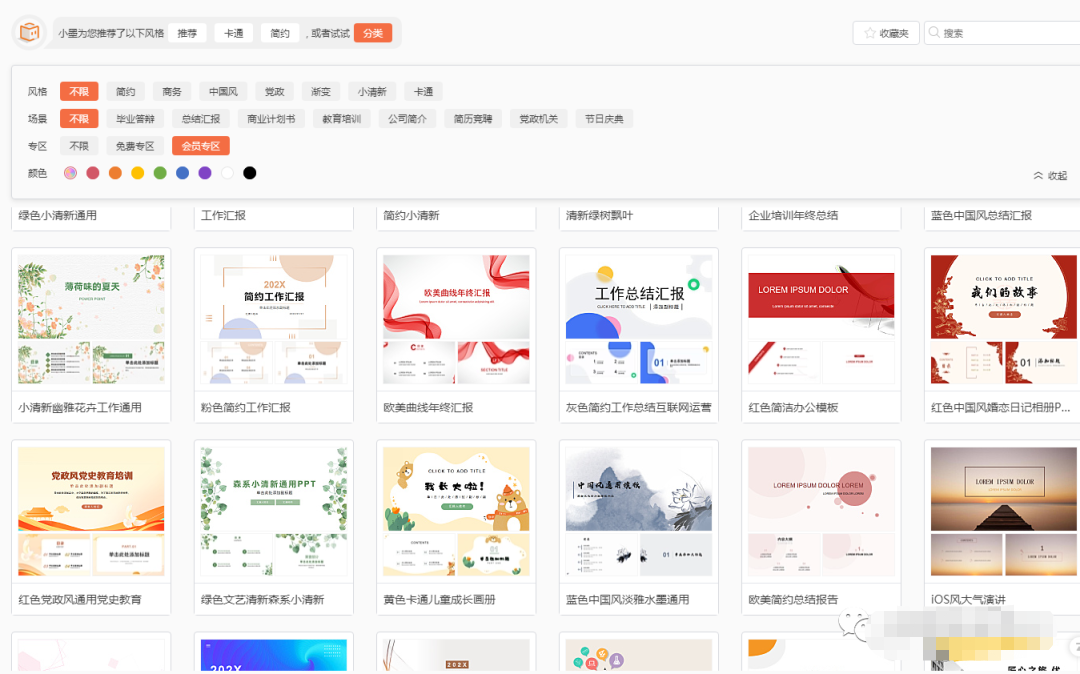
Task: Click the 简约小清新 template title
Action: point(411,215)
